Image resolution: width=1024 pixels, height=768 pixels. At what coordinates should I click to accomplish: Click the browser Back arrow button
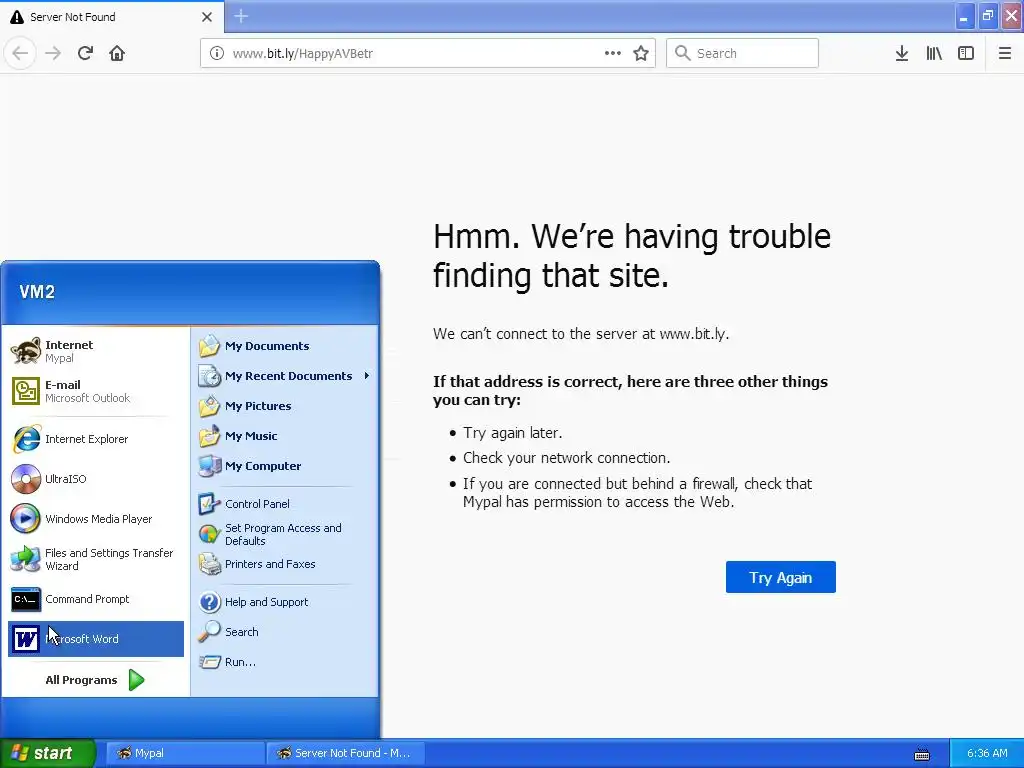20,53
